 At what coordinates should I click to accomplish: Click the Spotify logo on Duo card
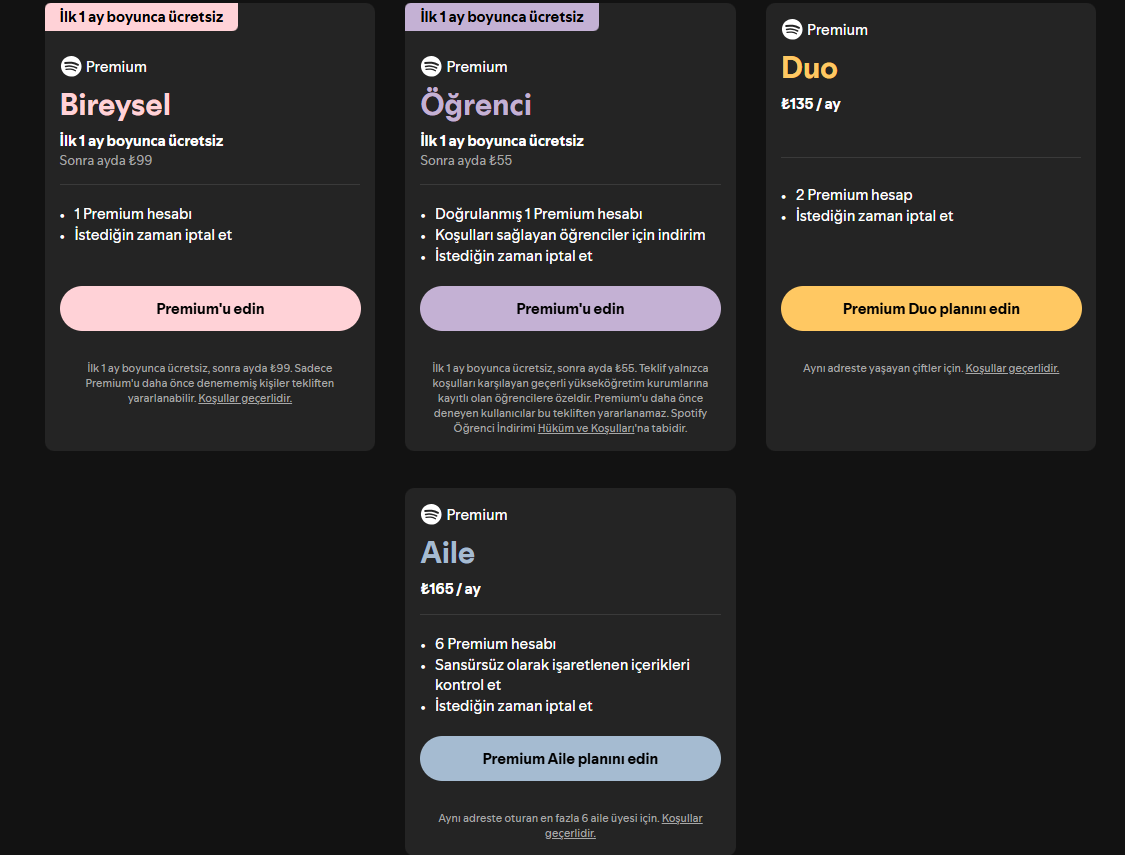[792, 30]
